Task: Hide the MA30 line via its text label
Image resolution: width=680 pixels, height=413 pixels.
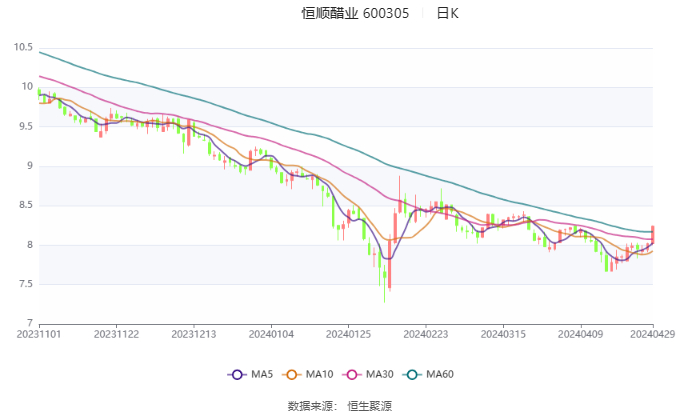Action: click(379, 374)
